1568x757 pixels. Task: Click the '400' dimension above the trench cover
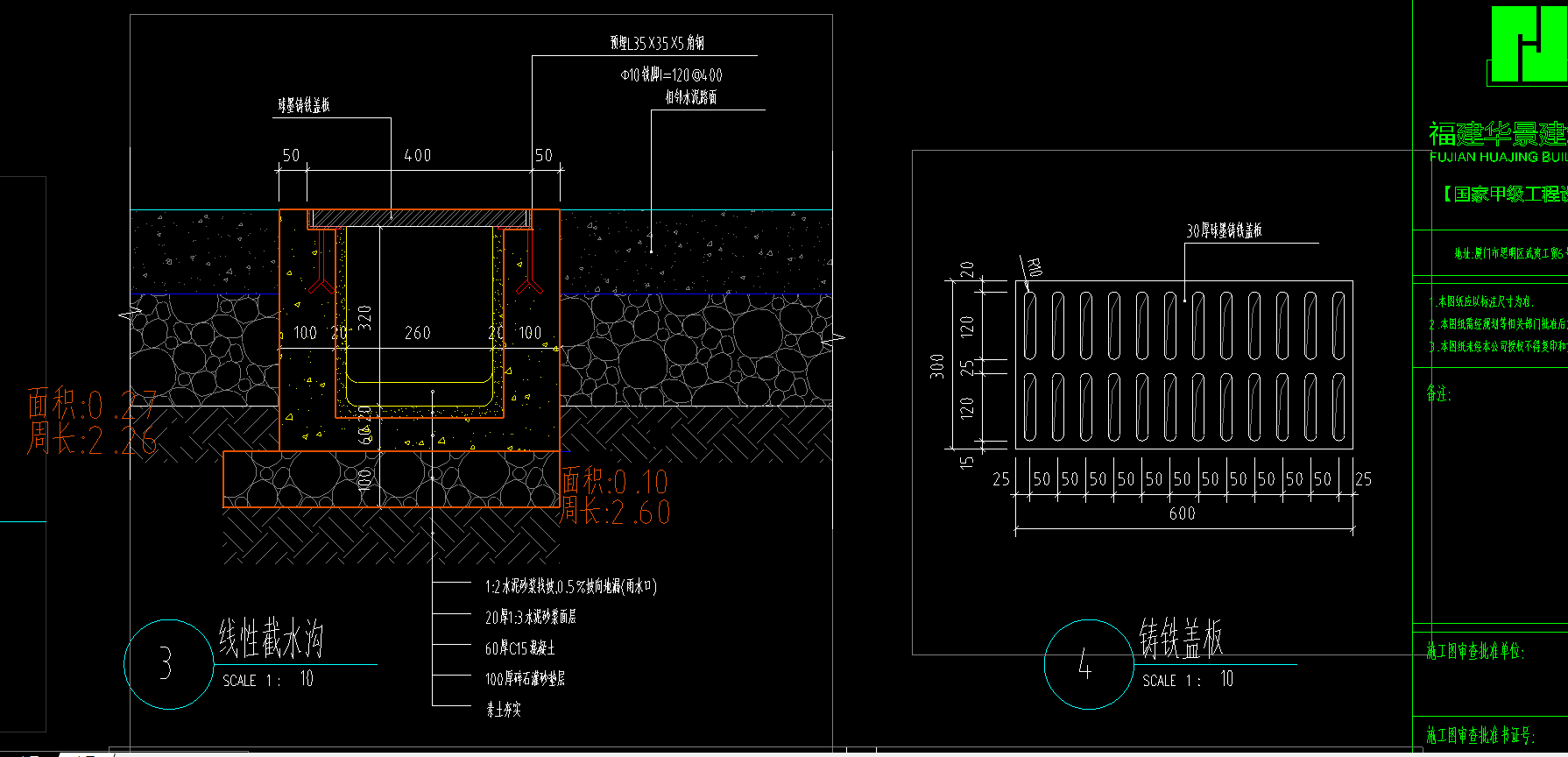418,156
